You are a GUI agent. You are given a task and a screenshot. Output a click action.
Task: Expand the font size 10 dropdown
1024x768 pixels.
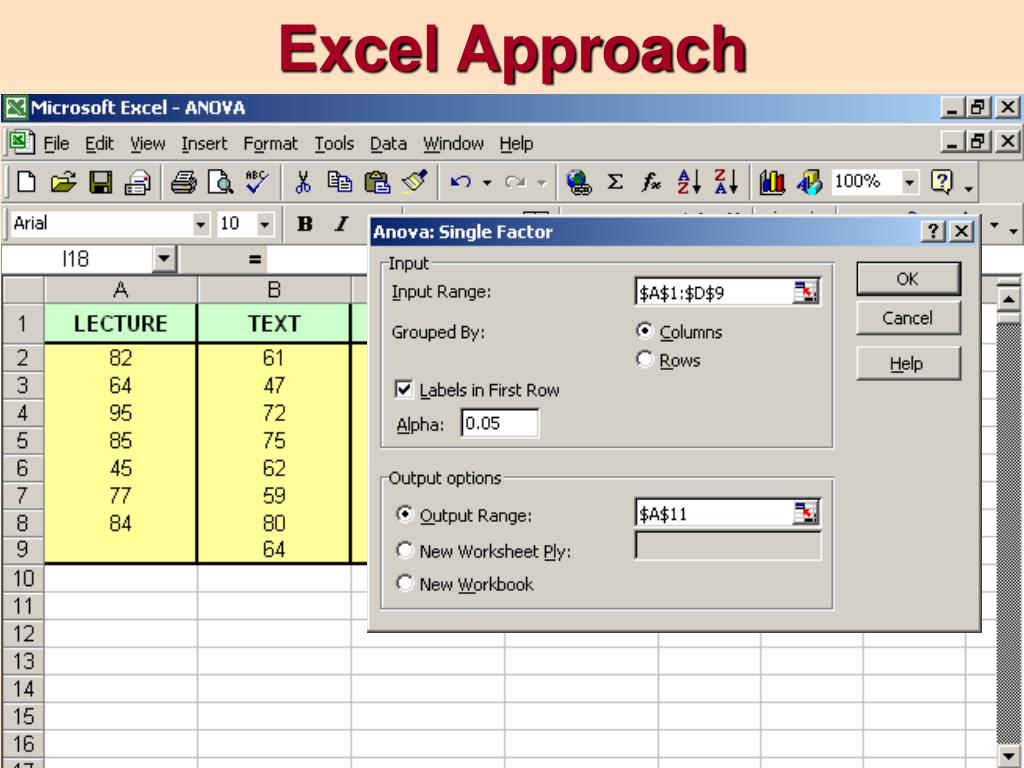264,225
